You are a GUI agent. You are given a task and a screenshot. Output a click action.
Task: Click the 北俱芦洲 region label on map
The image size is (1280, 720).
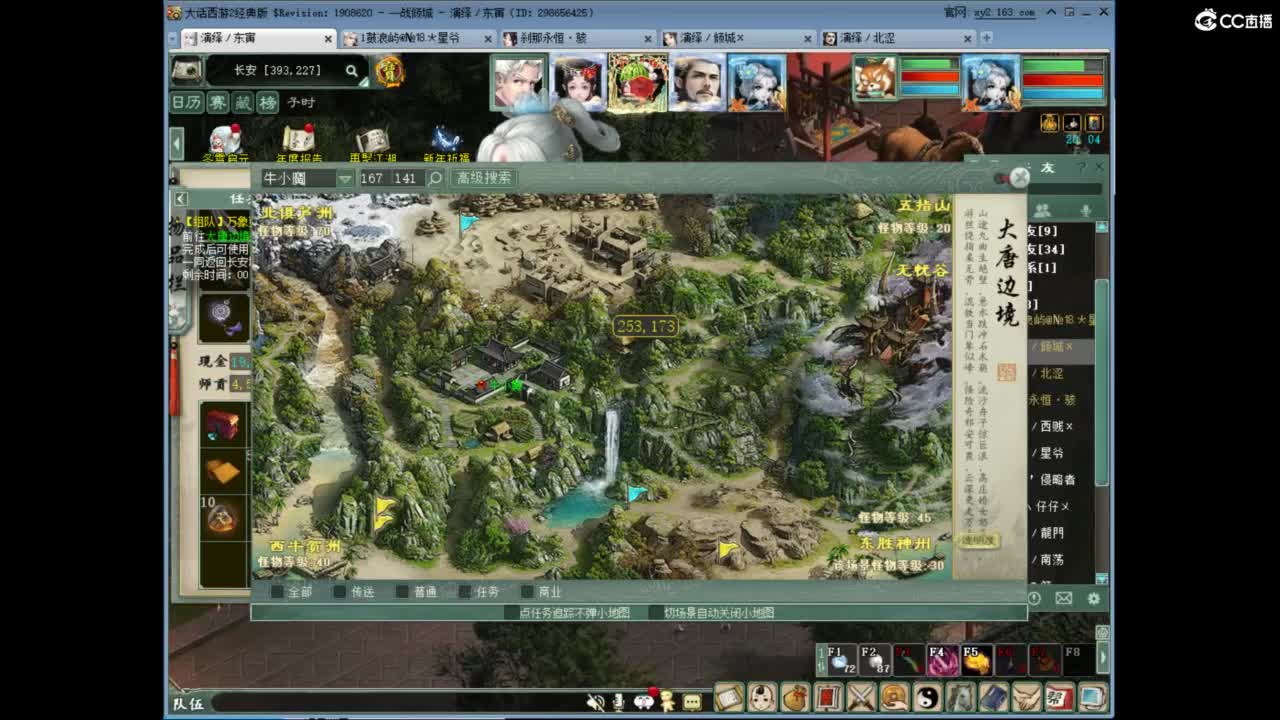tap(297, 213)
